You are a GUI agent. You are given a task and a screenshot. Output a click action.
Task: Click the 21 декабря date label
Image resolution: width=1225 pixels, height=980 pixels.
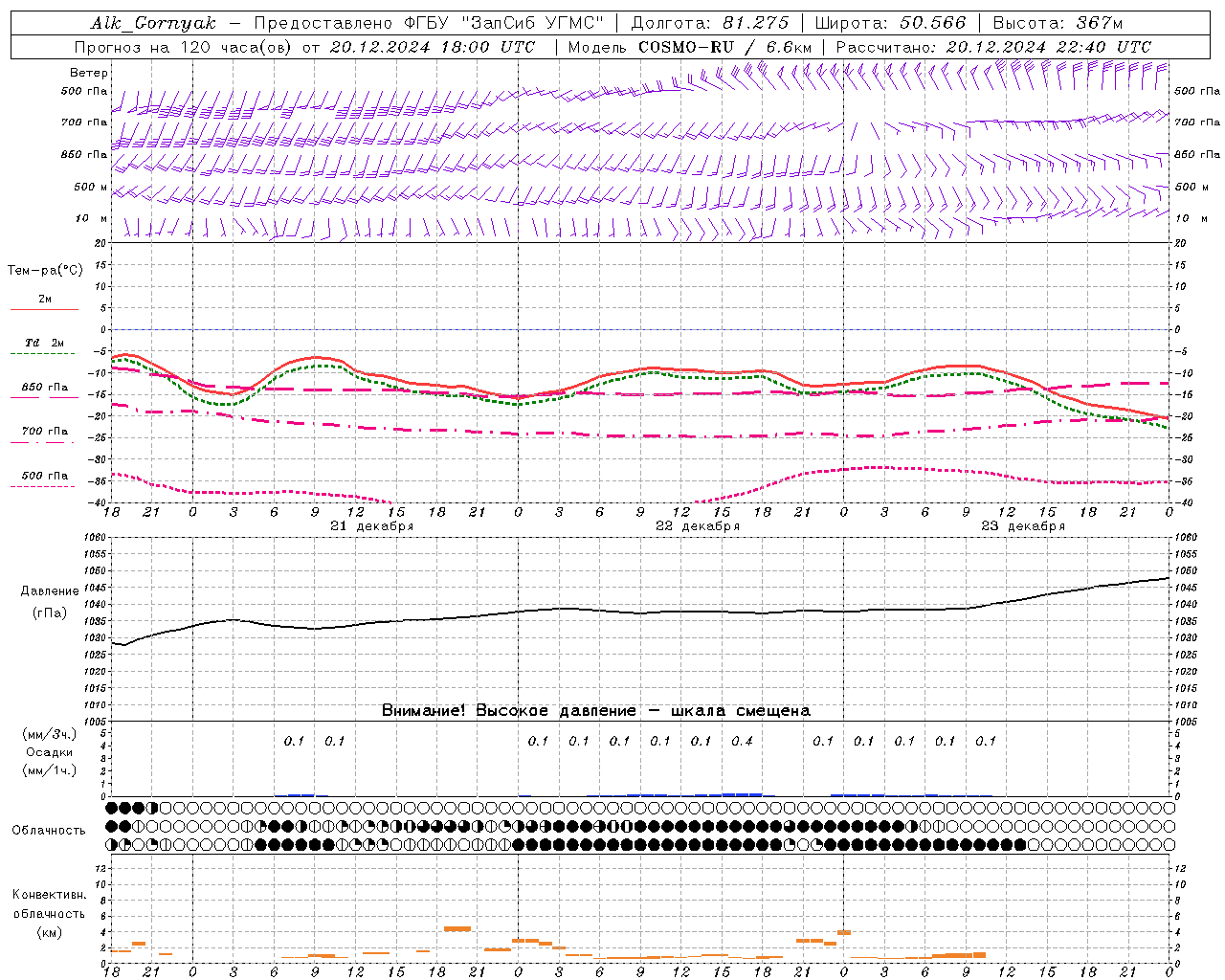(371, 526)
